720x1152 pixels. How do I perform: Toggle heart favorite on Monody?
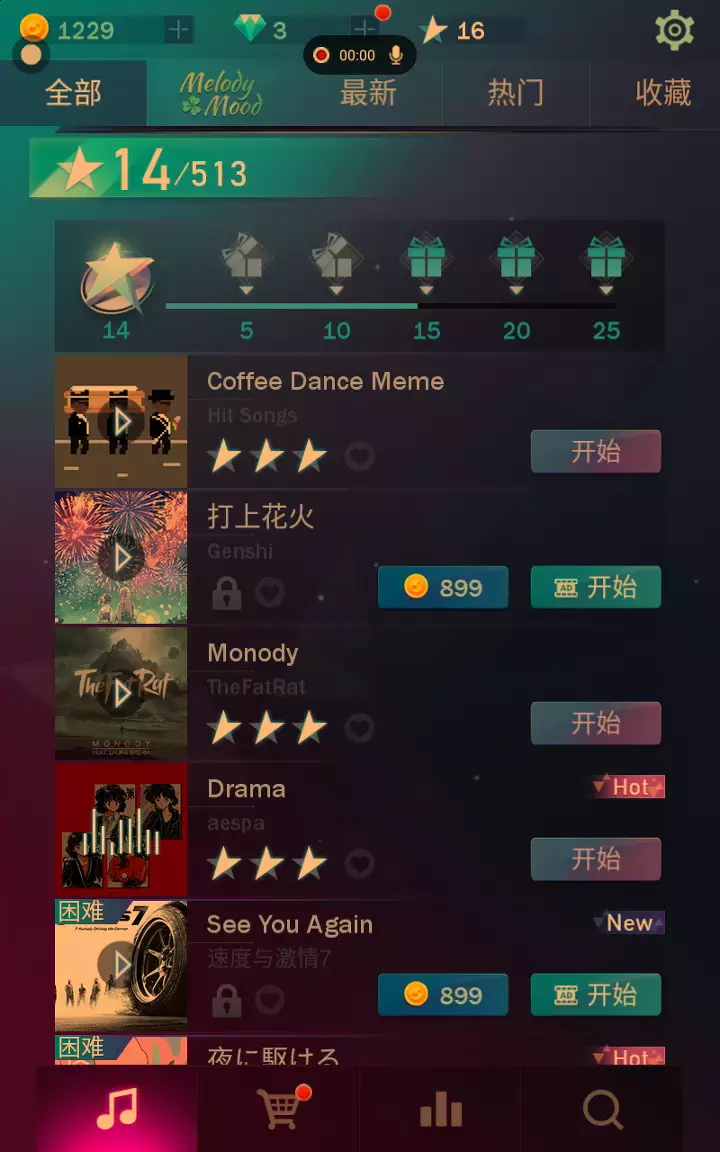[x=360, y=729]
